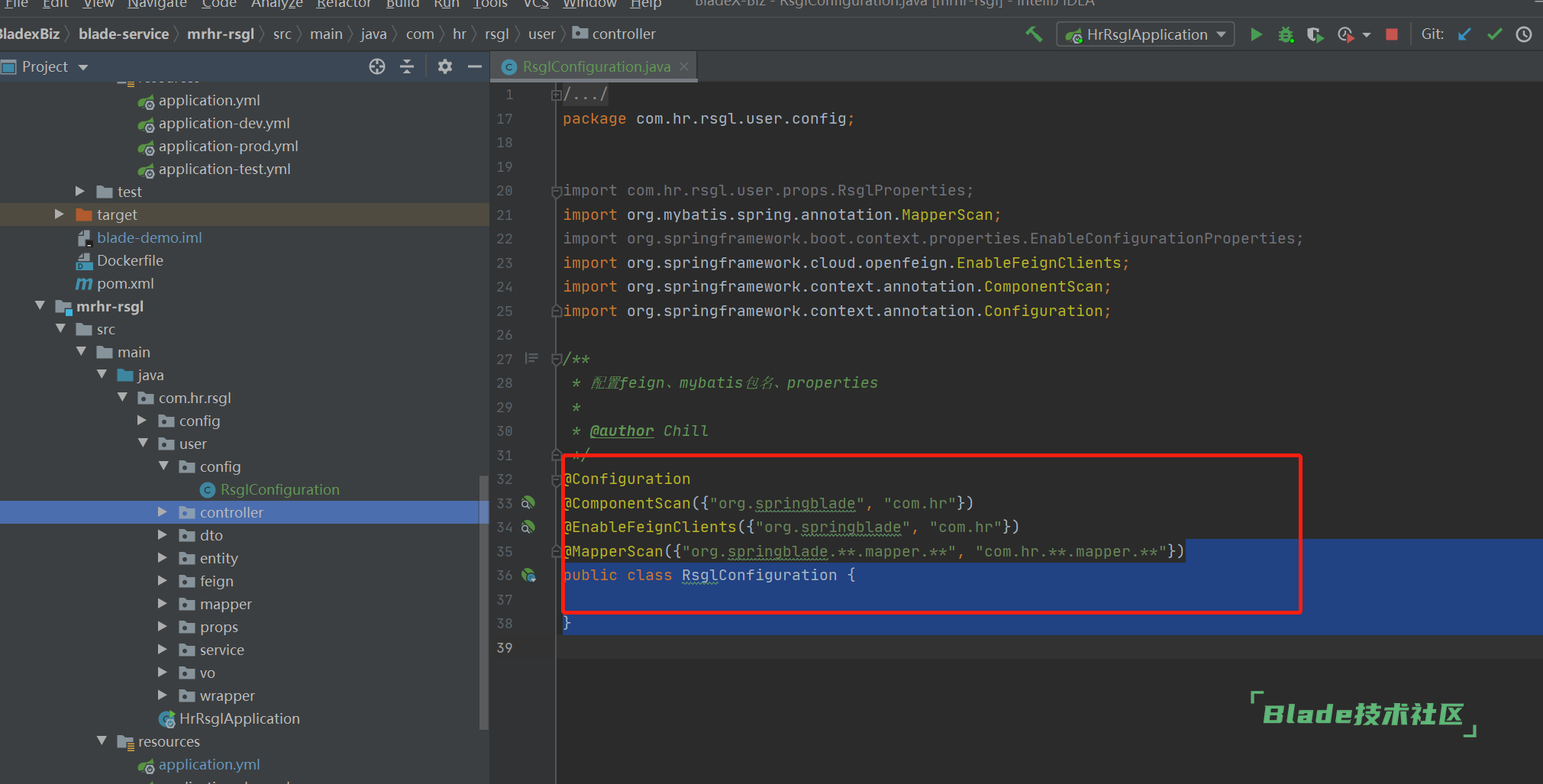Open application-test.yml file
This screenshot has width=1543, height=784.
(224, 169)
